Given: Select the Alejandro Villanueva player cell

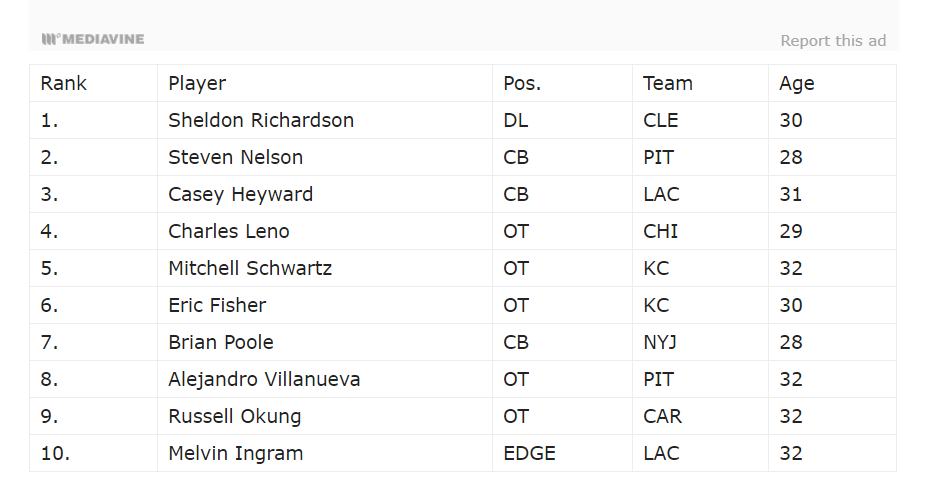Looking at the screenshot, I should pos(264,379).
